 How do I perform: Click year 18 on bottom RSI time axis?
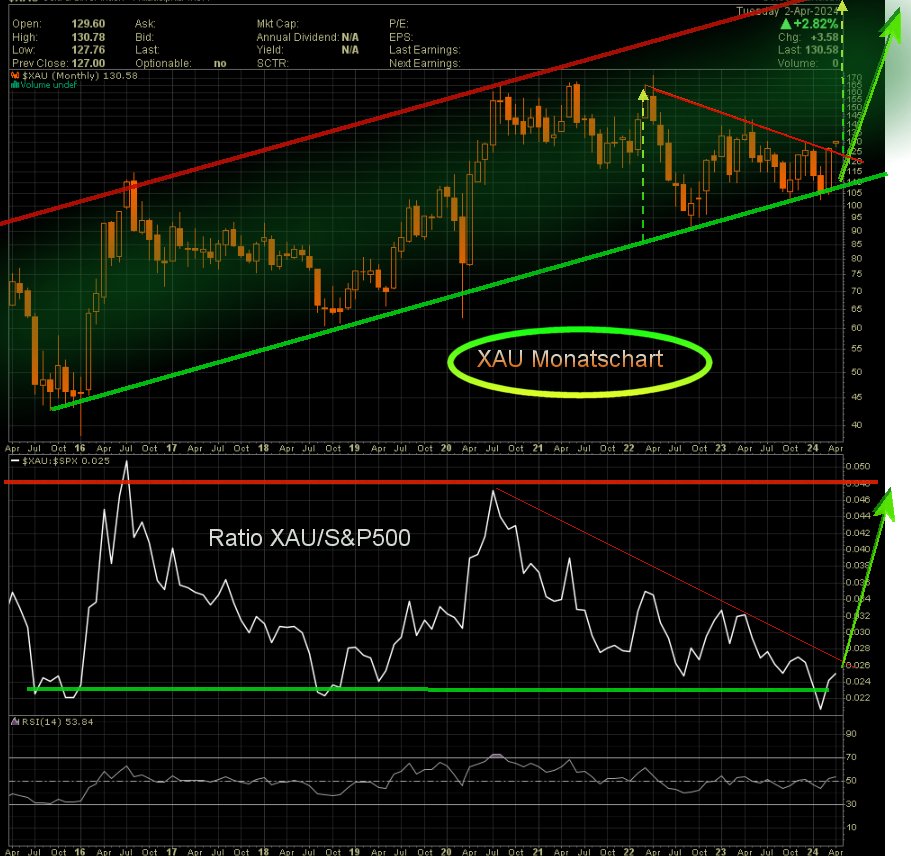263,851
